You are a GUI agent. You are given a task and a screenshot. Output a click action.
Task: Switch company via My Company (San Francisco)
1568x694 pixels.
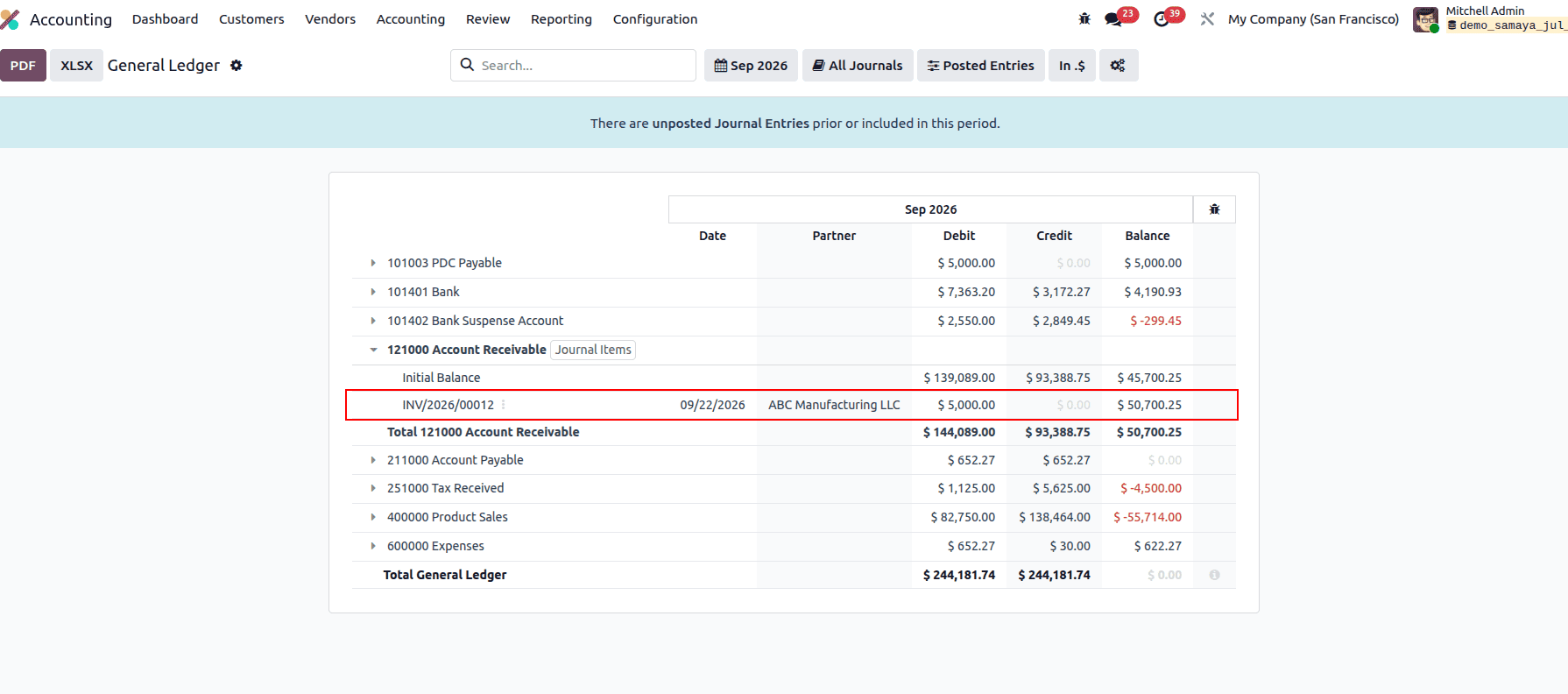(x=1313, y=19)
